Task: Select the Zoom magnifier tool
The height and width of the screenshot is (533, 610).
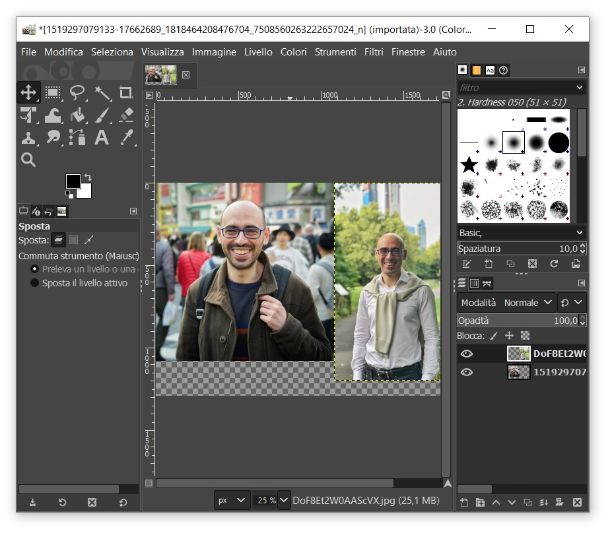Action: tap(28, 160)
